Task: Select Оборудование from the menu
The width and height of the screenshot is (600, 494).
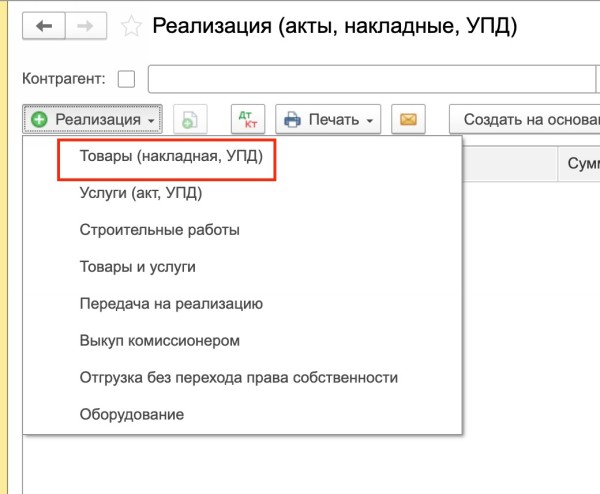Action: 131,414
